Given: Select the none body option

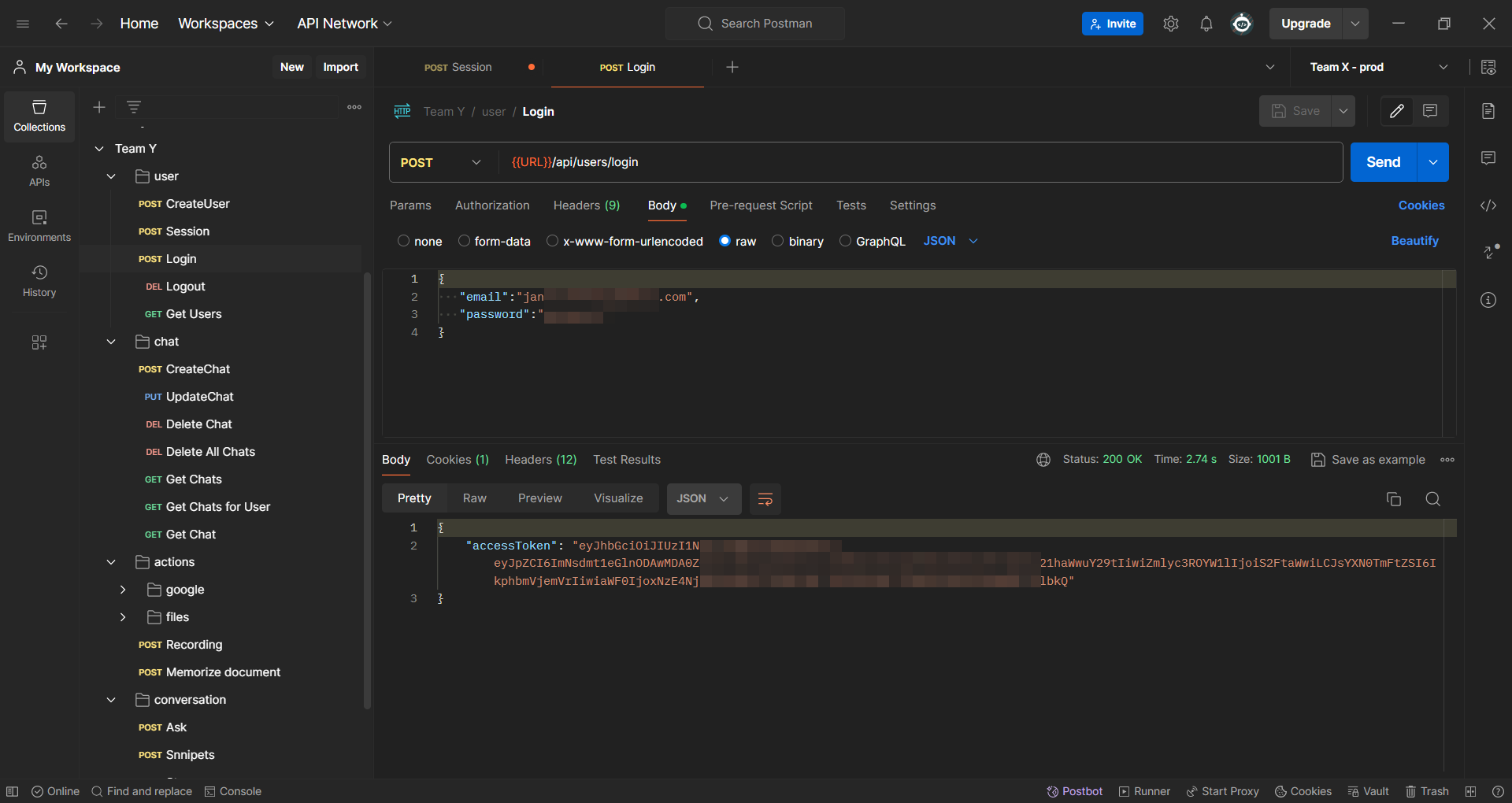Looking at the screenshot, I should (x=404, y=241).
